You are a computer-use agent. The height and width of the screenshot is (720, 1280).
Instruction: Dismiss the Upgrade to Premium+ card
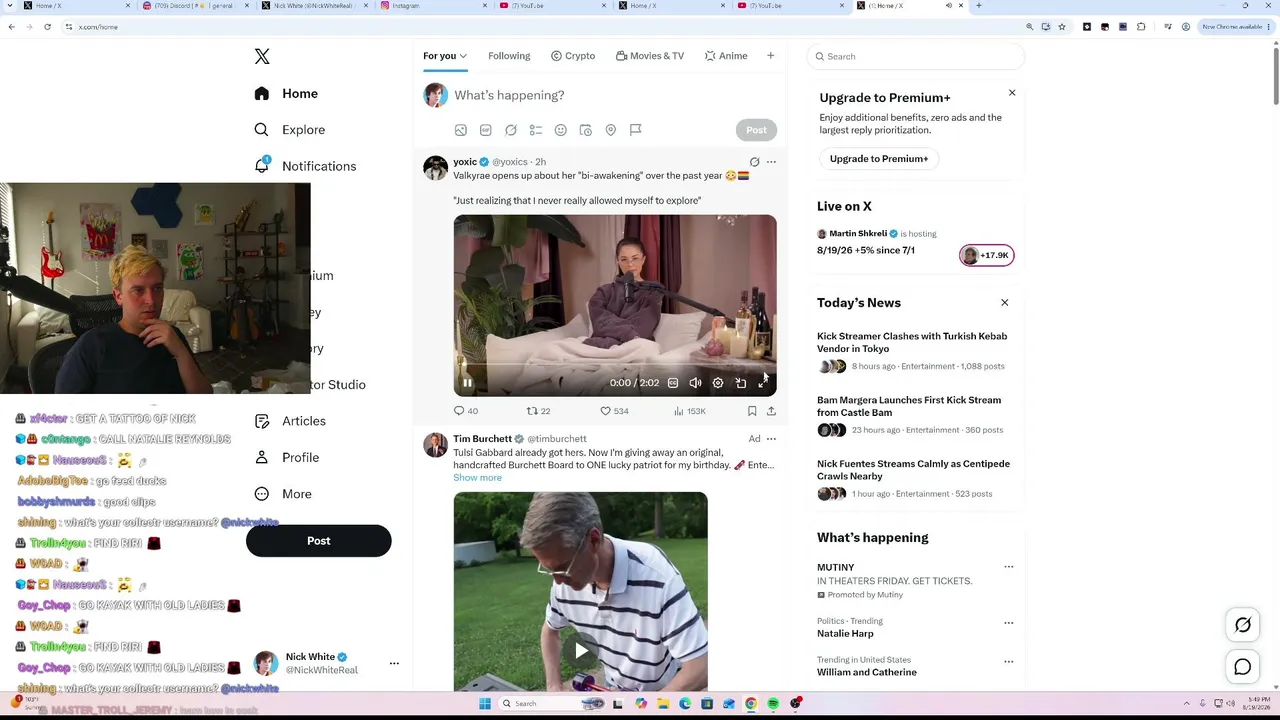[x=1012, y=93]
